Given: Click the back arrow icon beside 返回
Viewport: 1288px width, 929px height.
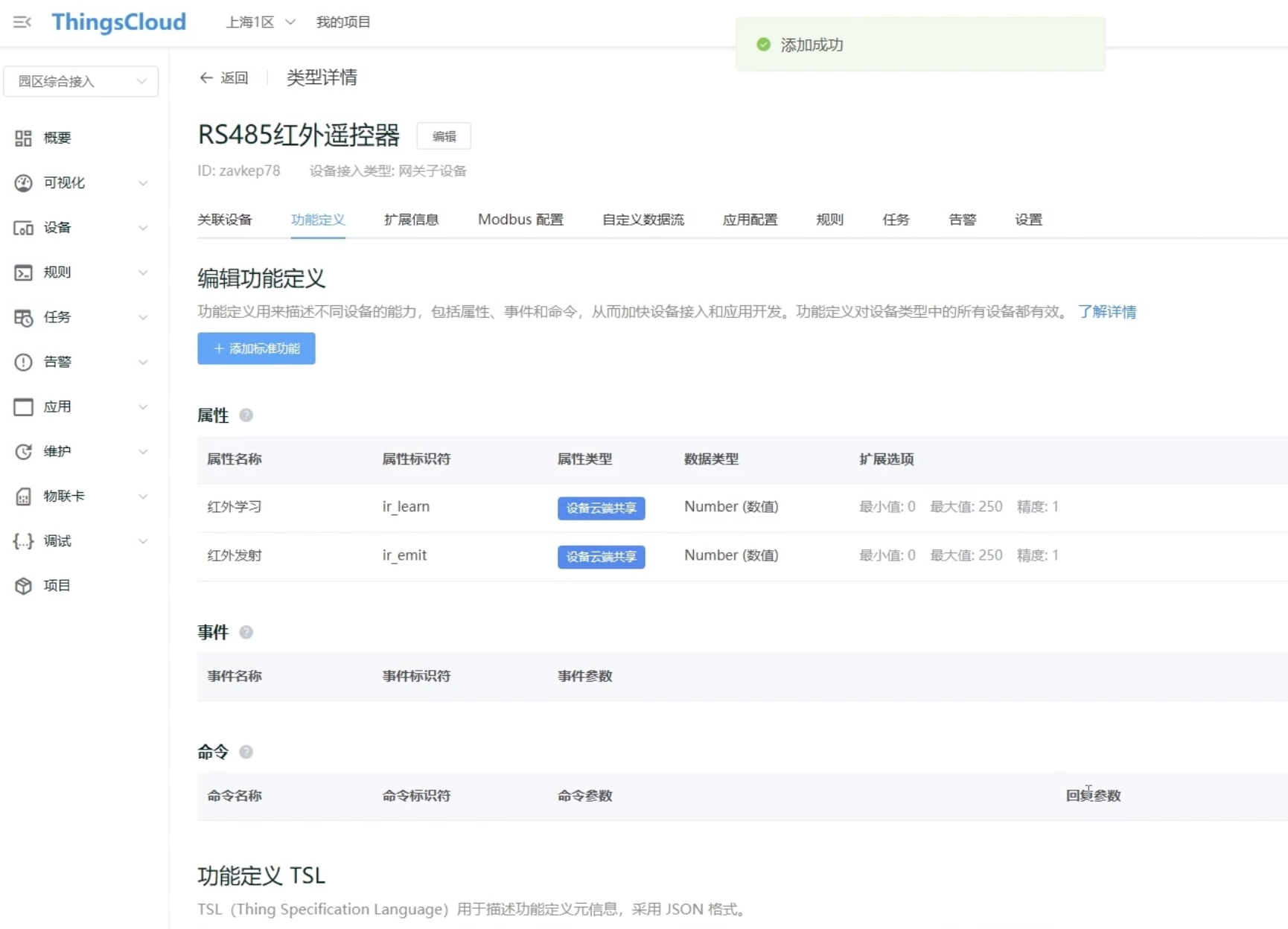Looking at the screenshot, I should coord(206,77).
